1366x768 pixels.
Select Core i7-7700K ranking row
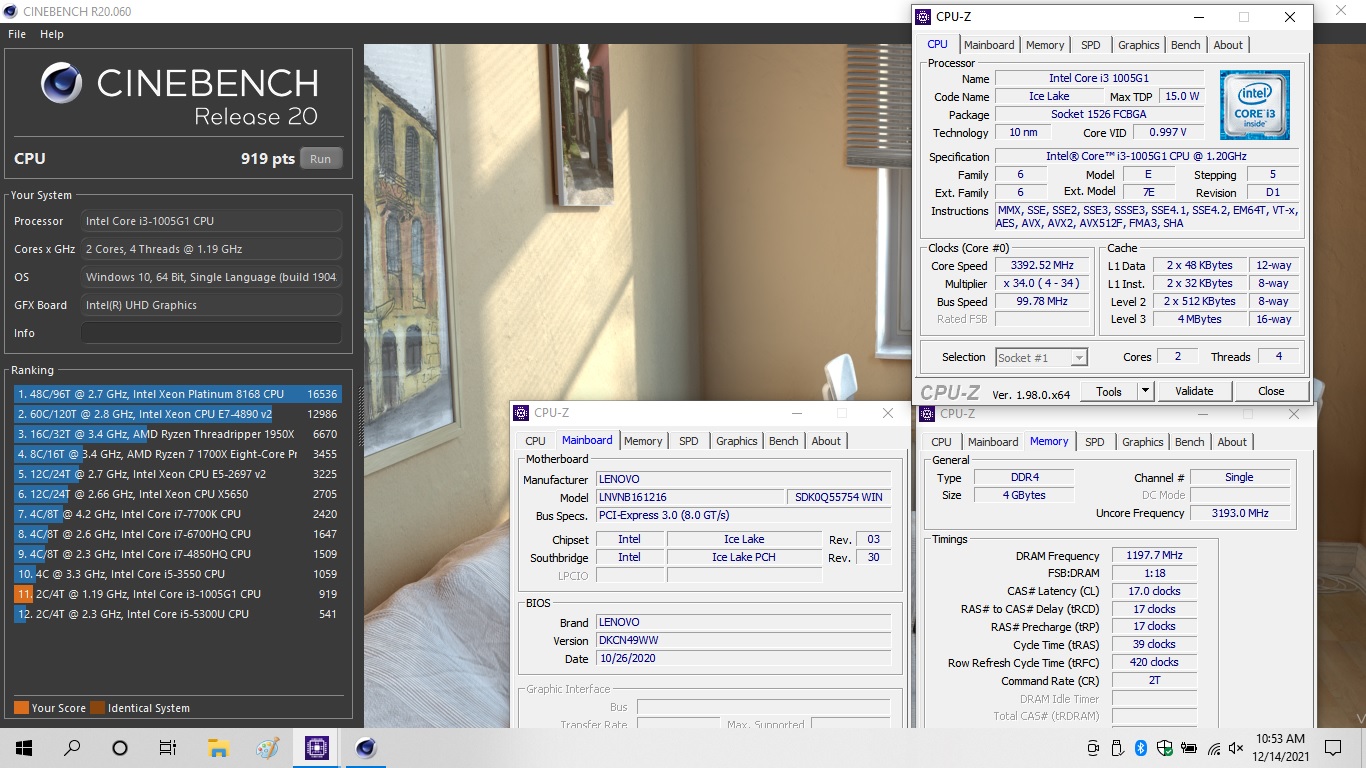pyautogui.click(x=178, y=514)
